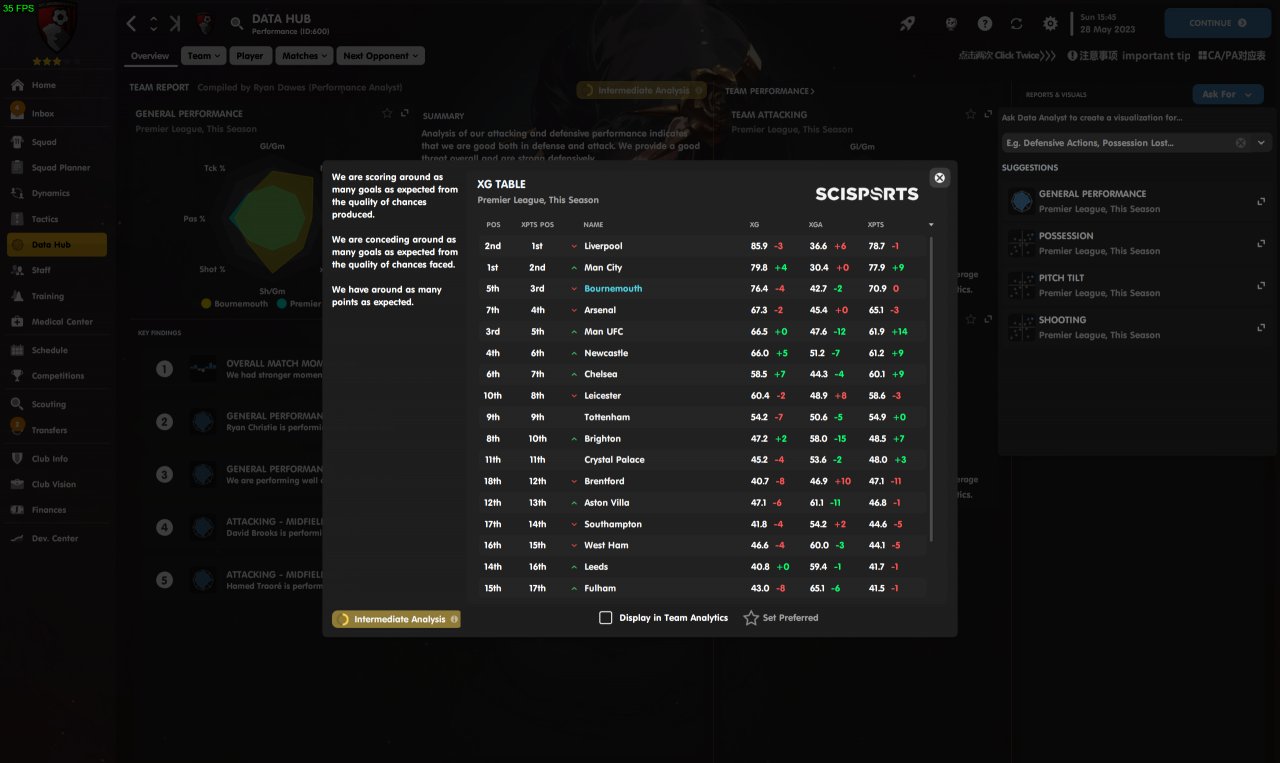Image resolution: width=1280 pixels, height=763 pixels.
Task: Click the Bournemouth club badge beside search
Action: tap(206, 23)
